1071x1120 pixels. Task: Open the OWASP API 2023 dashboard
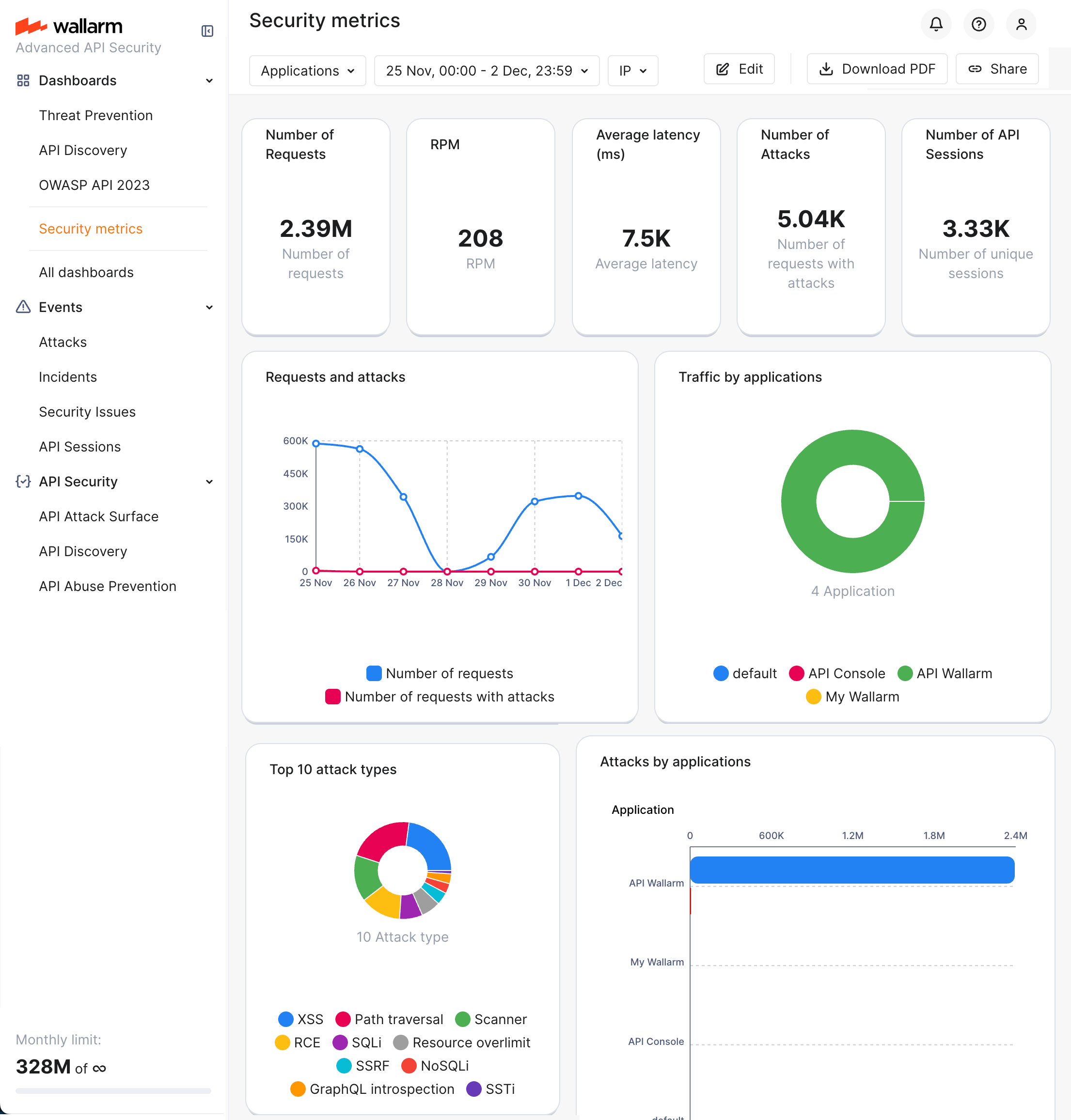coord(94,185)
